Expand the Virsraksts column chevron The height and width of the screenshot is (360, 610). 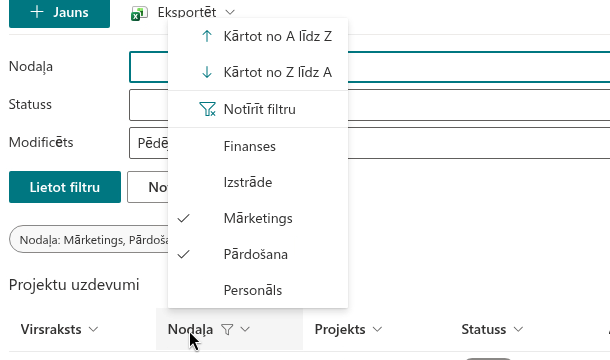pyautogui.click(x=93, y=329)
